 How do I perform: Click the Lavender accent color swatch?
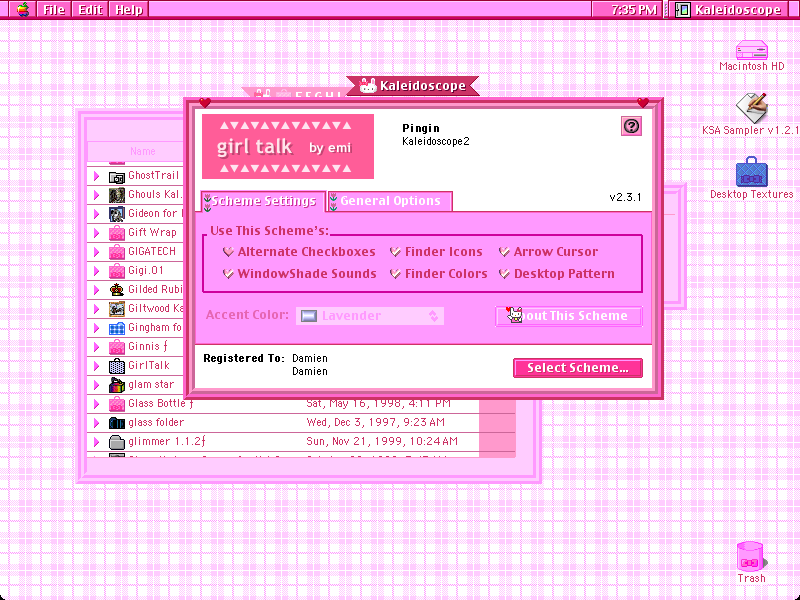309,316
